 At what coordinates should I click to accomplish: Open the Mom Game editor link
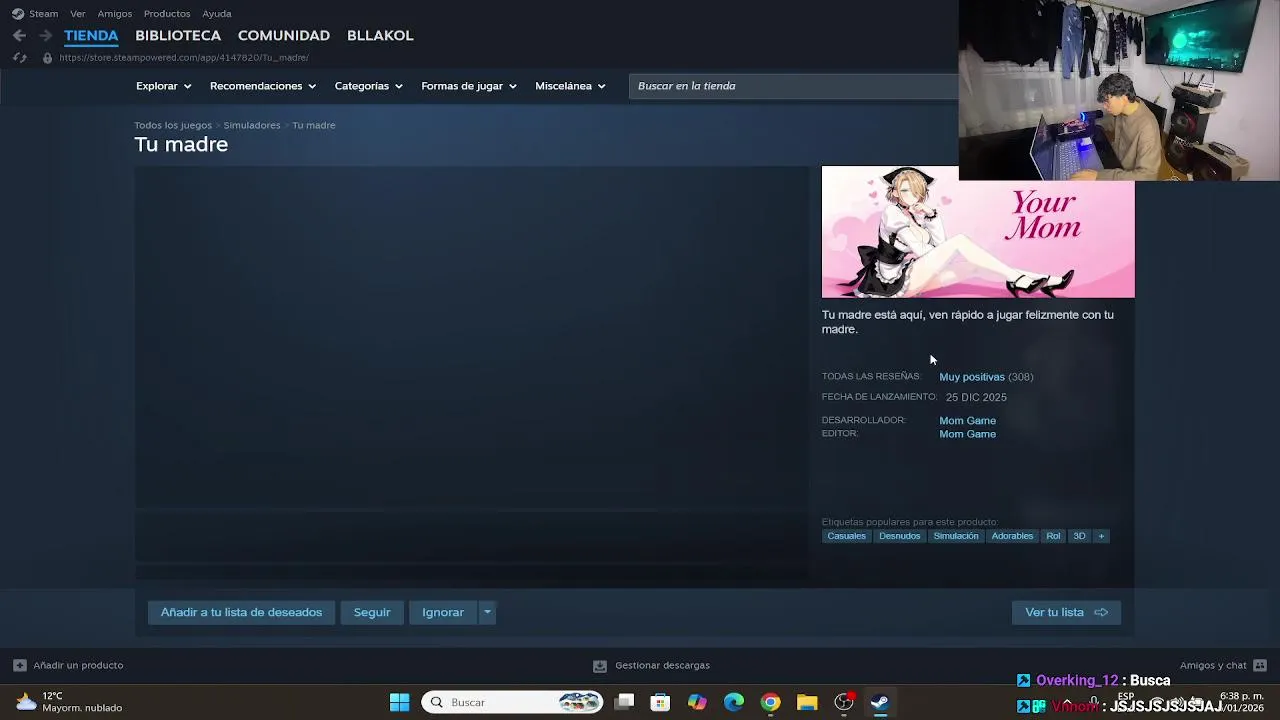point(967,434)
